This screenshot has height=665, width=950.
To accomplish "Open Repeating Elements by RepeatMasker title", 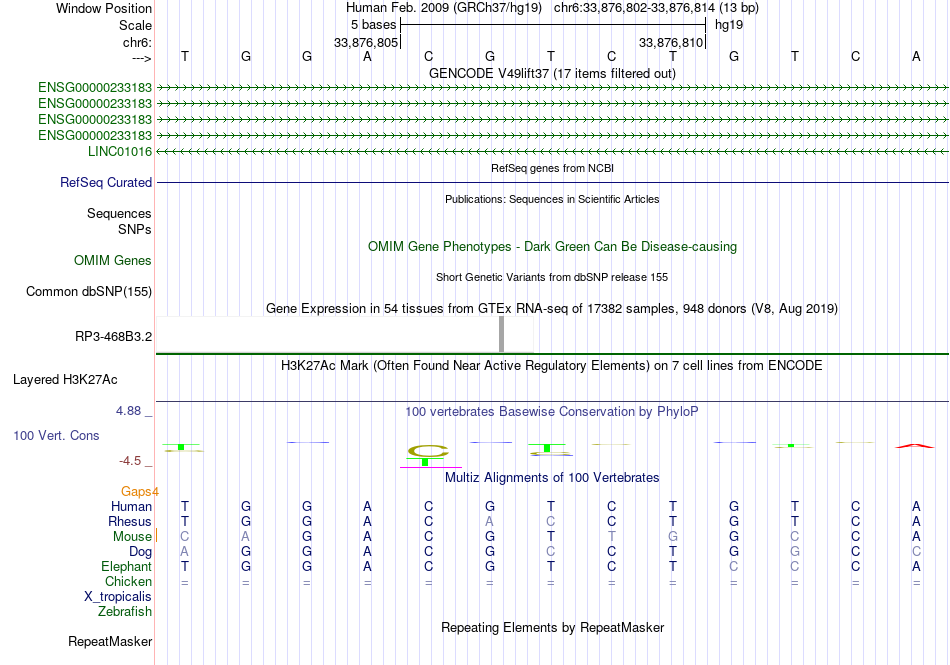I will tap(552, 627).
